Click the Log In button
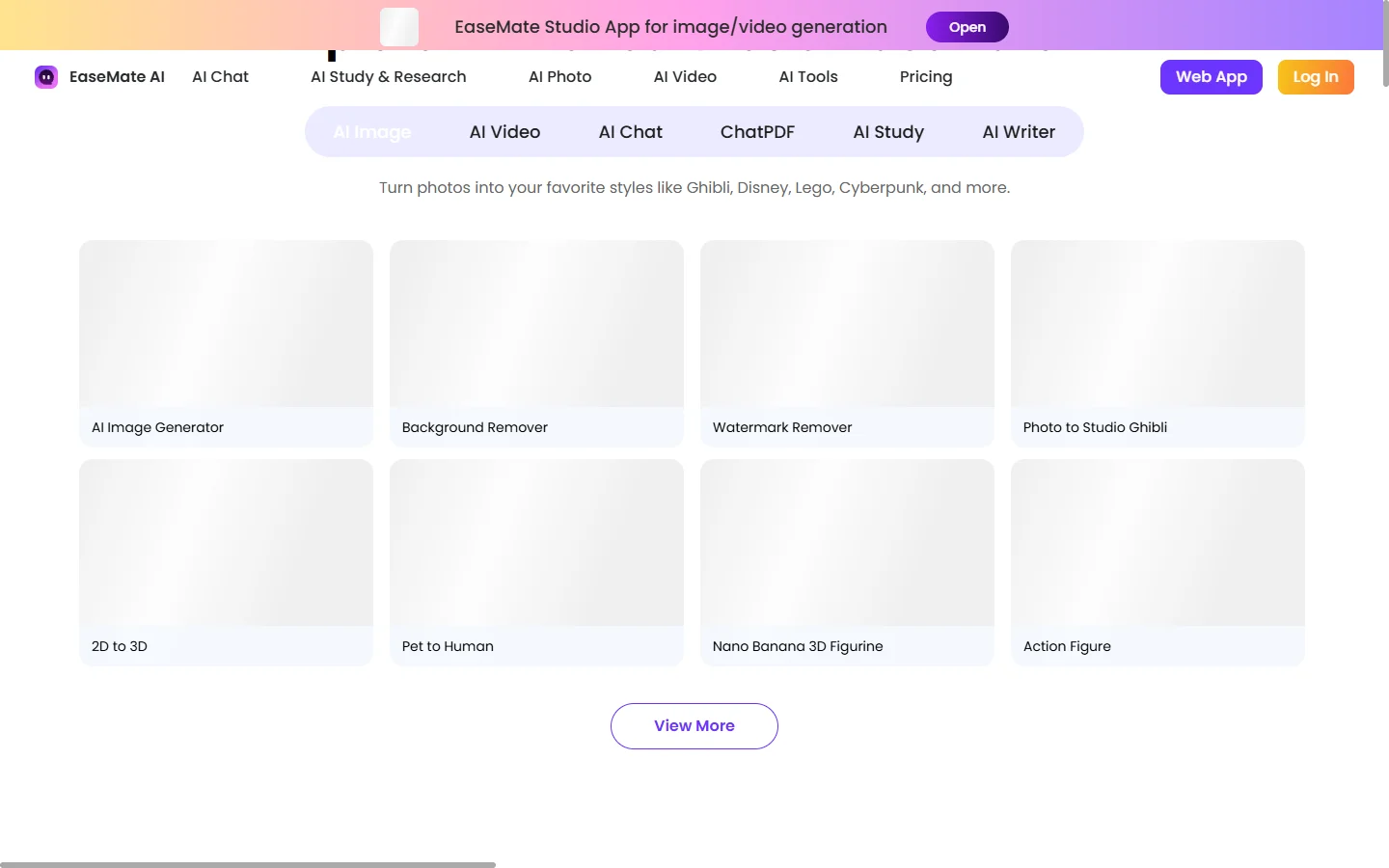1389x868 pixels. (1316, 76)
